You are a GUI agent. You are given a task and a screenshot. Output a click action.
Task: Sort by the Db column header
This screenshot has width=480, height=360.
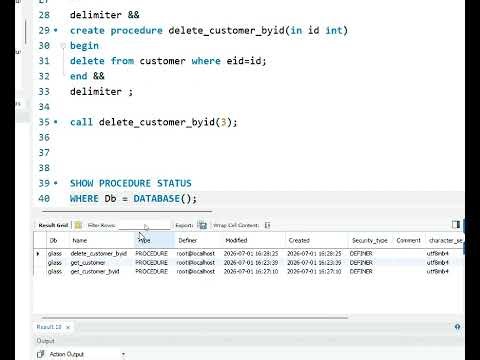coord(53,240)
